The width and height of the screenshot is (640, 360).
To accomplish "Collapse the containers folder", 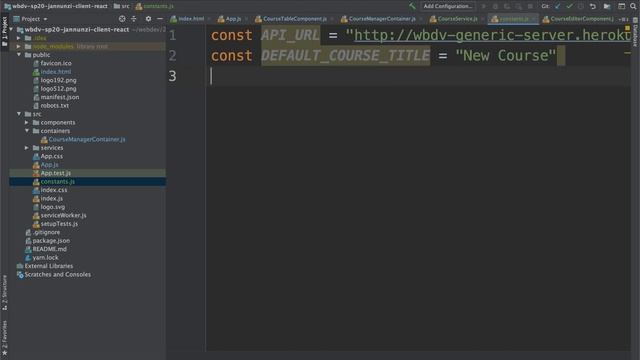I will 27,131.
